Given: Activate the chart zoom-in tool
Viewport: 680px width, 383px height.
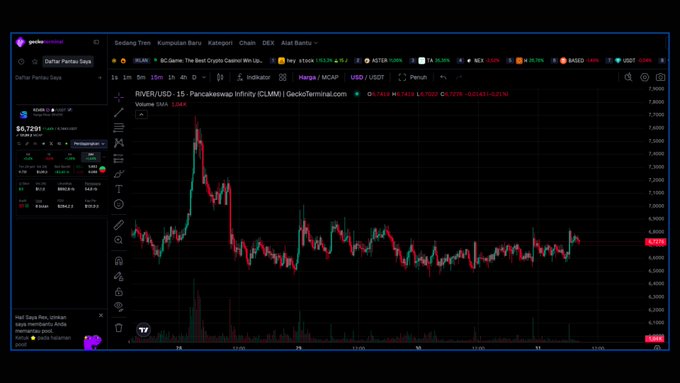Looking at the screenshot, I should [x=118, y=240].
